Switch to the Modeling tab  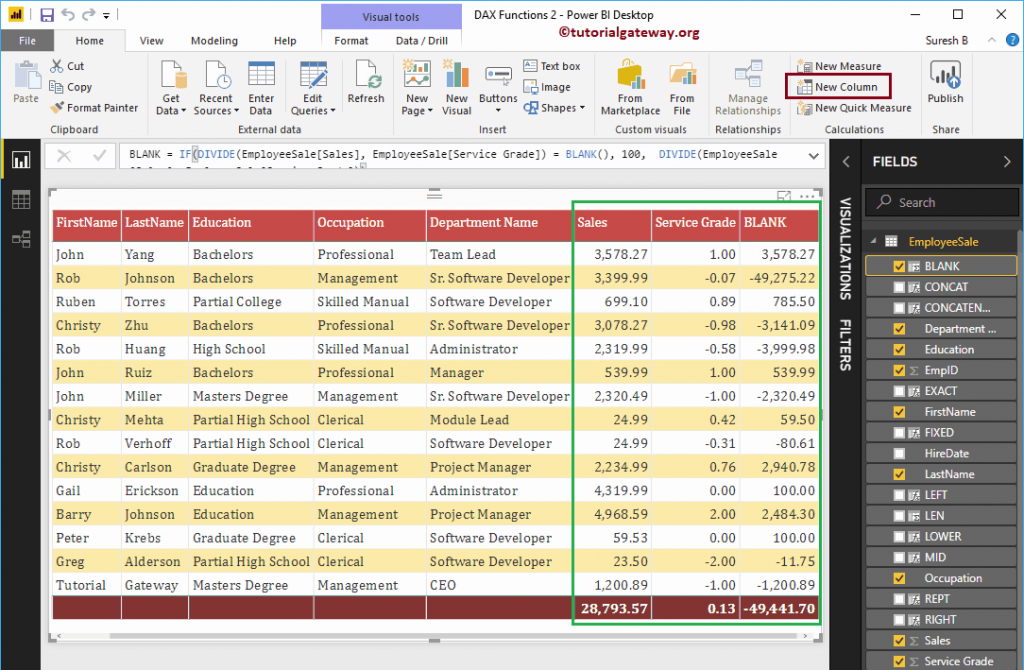pos(214,40)
